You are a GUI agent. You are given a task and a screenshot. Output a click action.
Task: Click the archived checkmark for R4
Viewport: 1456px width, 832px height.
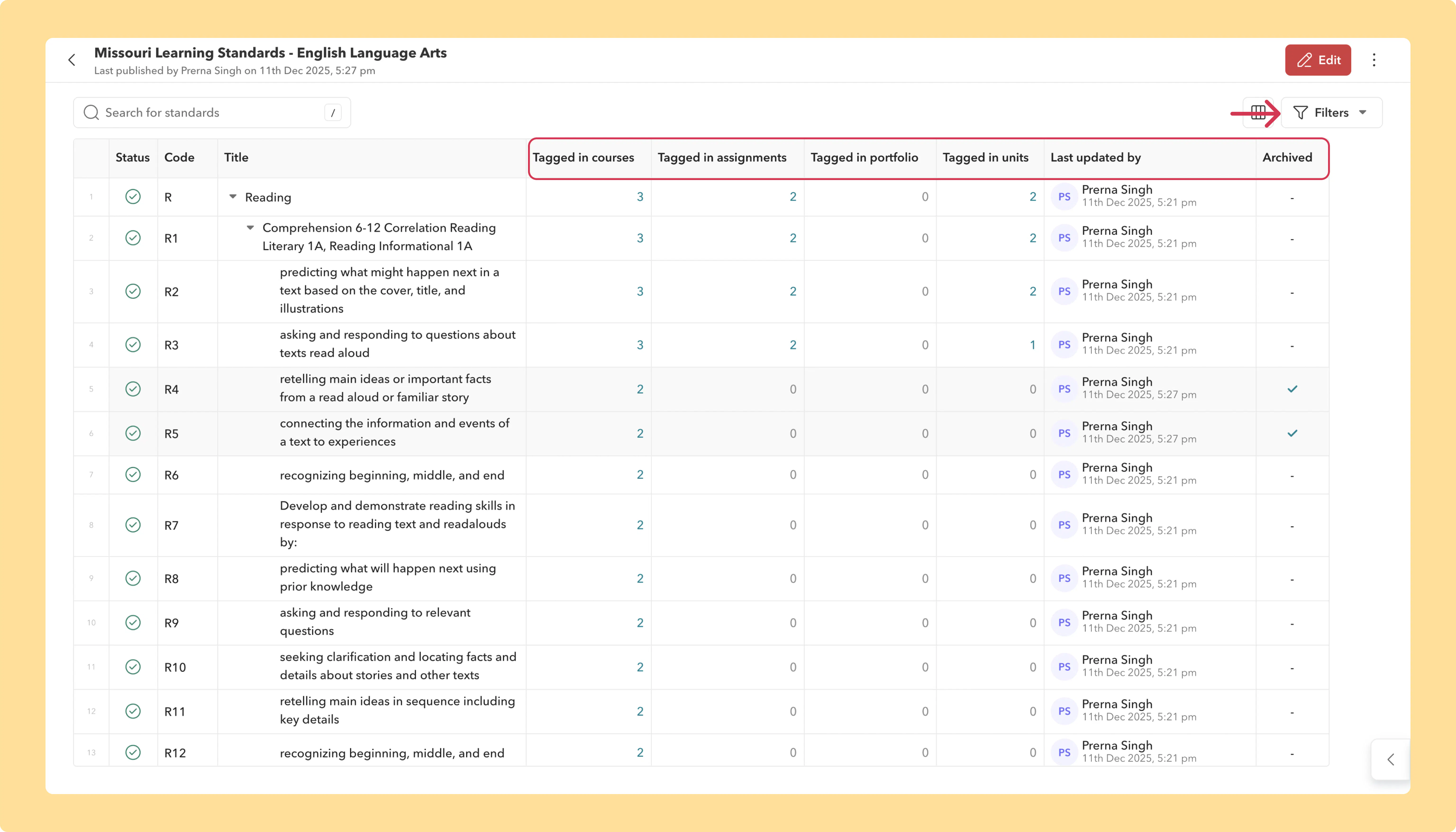click(x=1292, y=389)
